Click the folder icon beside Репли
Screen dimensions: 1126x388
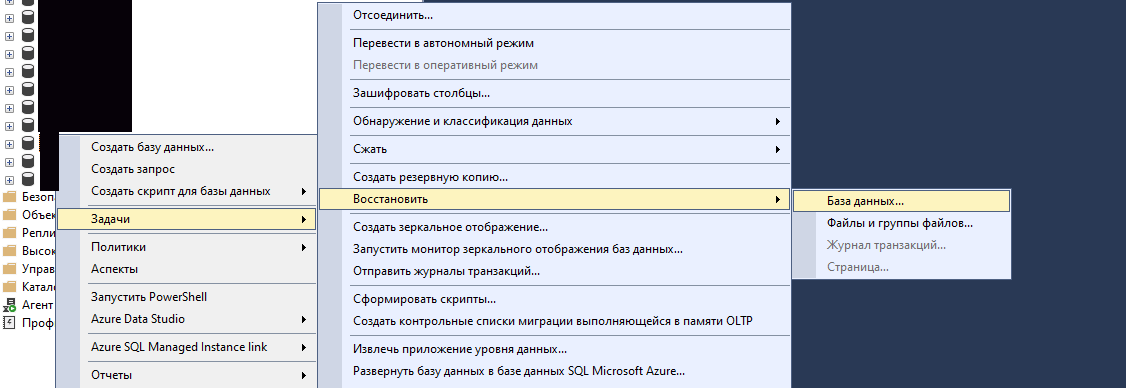(9, 233)
